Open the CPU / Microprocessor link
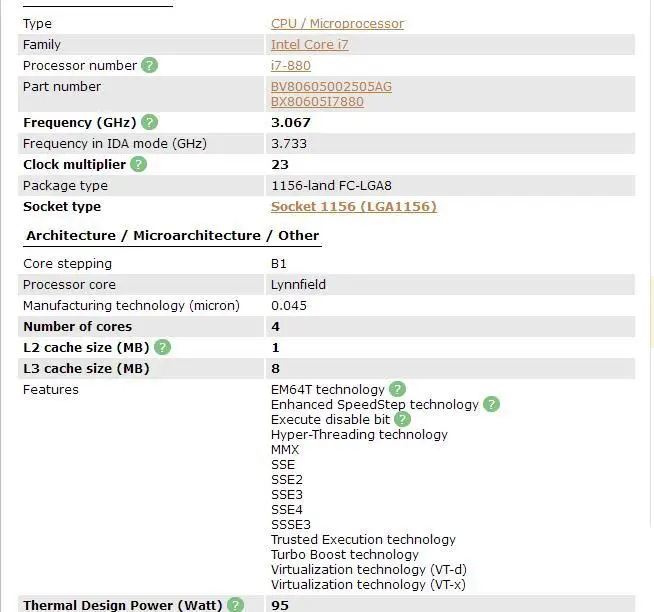The image size is (654, 612). [337, 24]
